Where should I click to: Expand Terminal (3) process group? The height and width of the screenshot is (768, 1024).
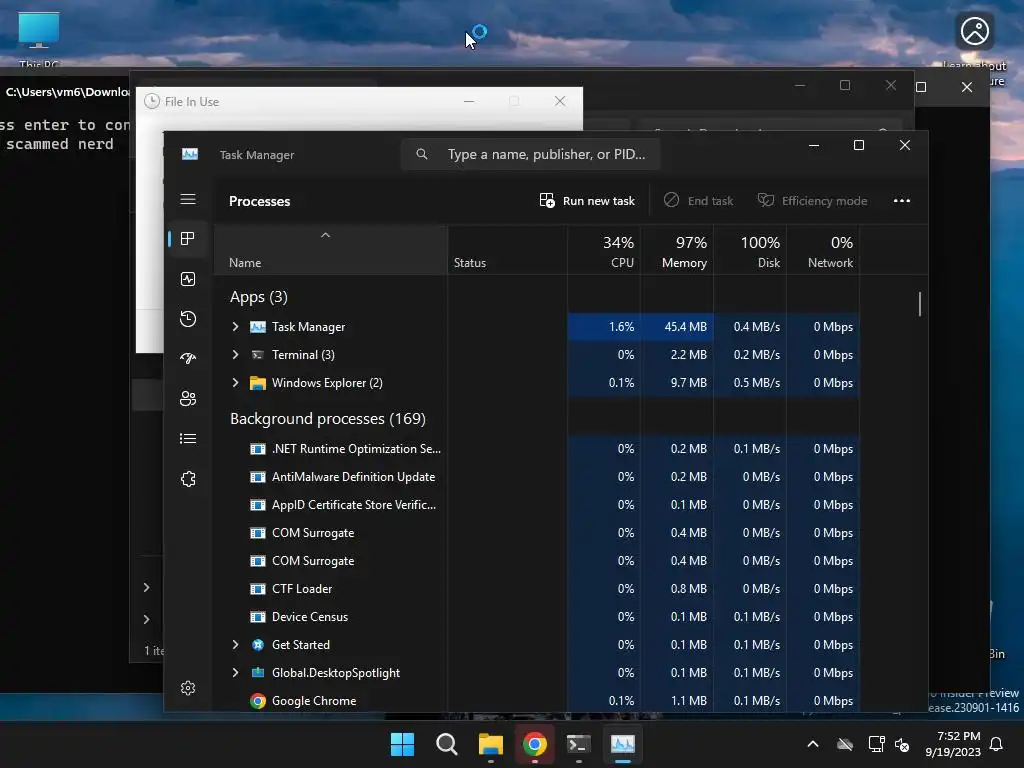pyautogui.click(x=236, y=355)
